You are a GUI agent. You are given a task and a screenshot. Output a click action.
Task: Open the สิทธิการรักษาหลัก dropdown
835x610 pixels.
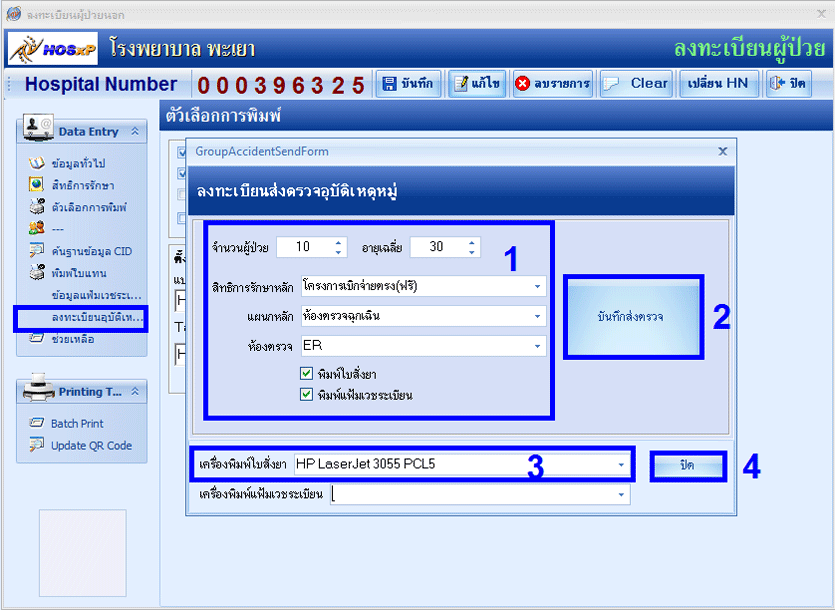537,287
